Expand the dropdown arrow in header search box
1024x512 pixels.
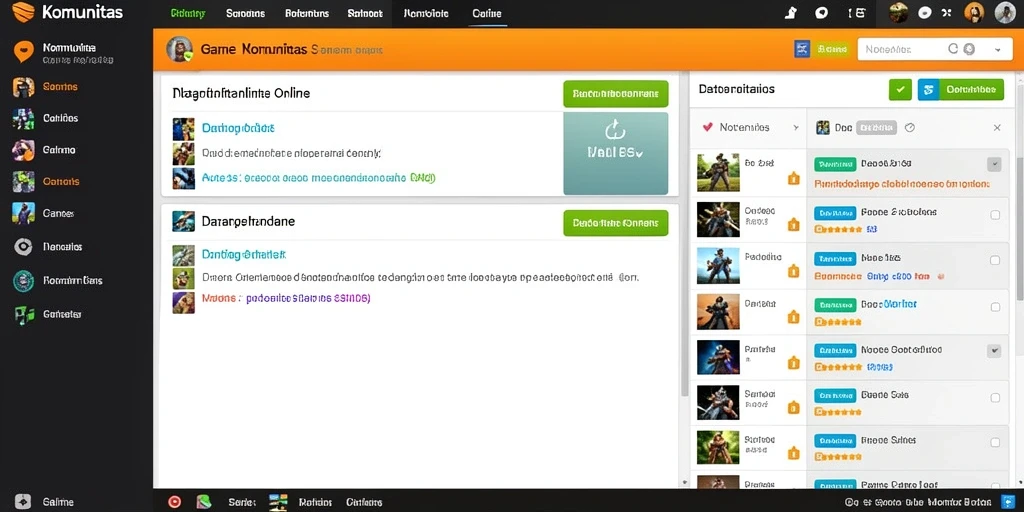click(x=997, y=50)
